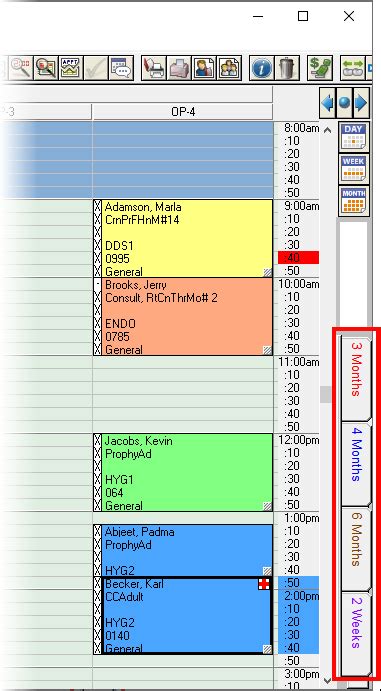Click DDS1 provider in Adamson appointment
381x691 pixels.
pos(119,246)
